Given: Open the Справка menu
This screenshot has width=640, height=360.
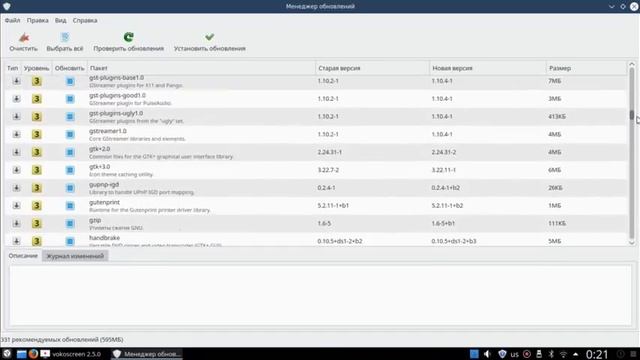Looking at the screenshot, I should pyautogui.click(x=85, y=20).
